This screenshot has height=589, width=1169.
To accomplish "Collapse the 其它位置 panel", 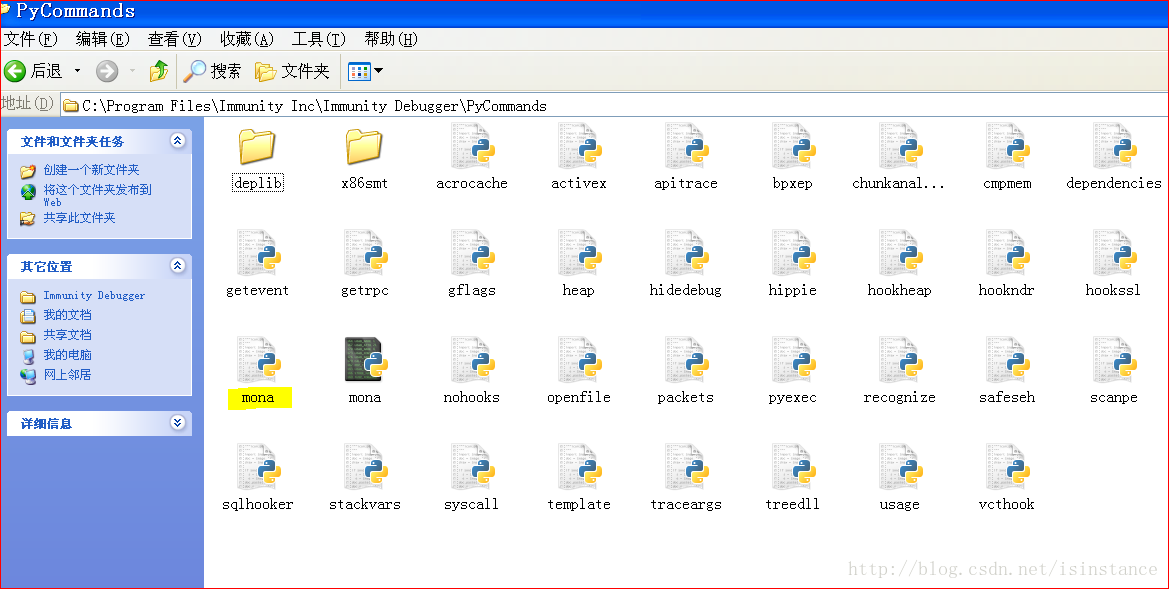I will coord(177,265).
